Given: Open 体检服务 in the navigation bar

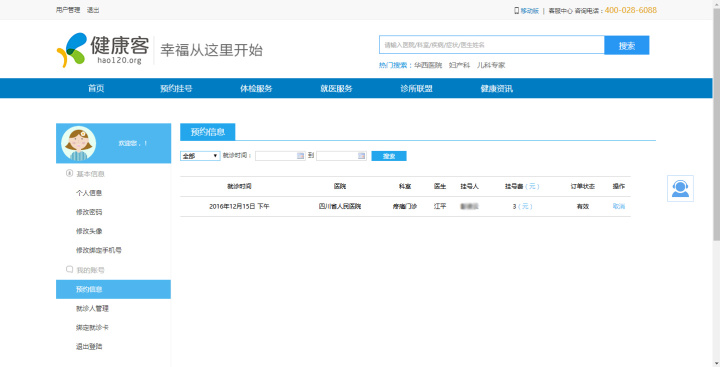Looking at the screenshot, I should (x=256, y=89).
